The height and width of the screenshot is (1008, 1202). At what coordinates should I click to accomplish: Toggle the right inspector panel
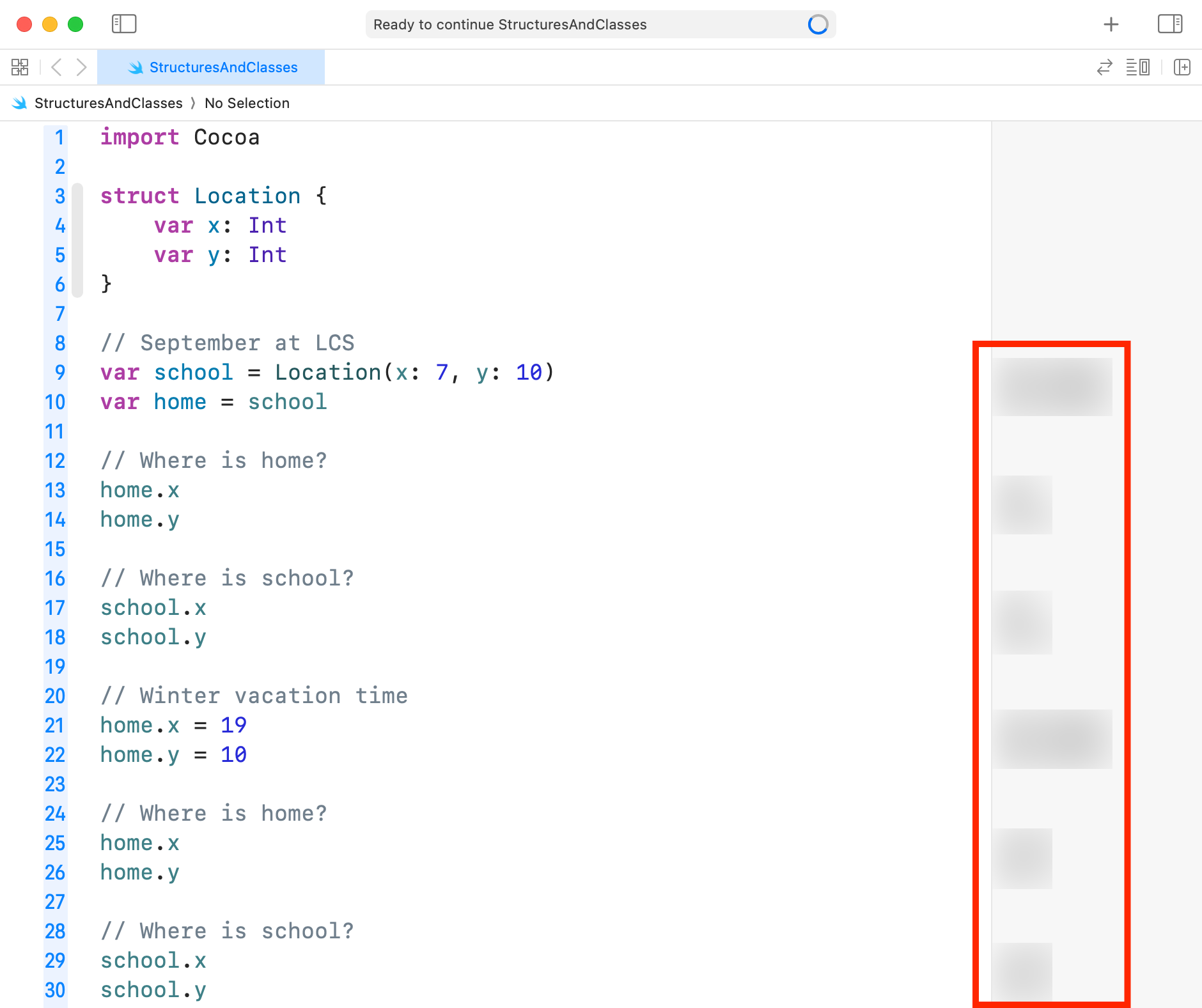click(1170, 24)
